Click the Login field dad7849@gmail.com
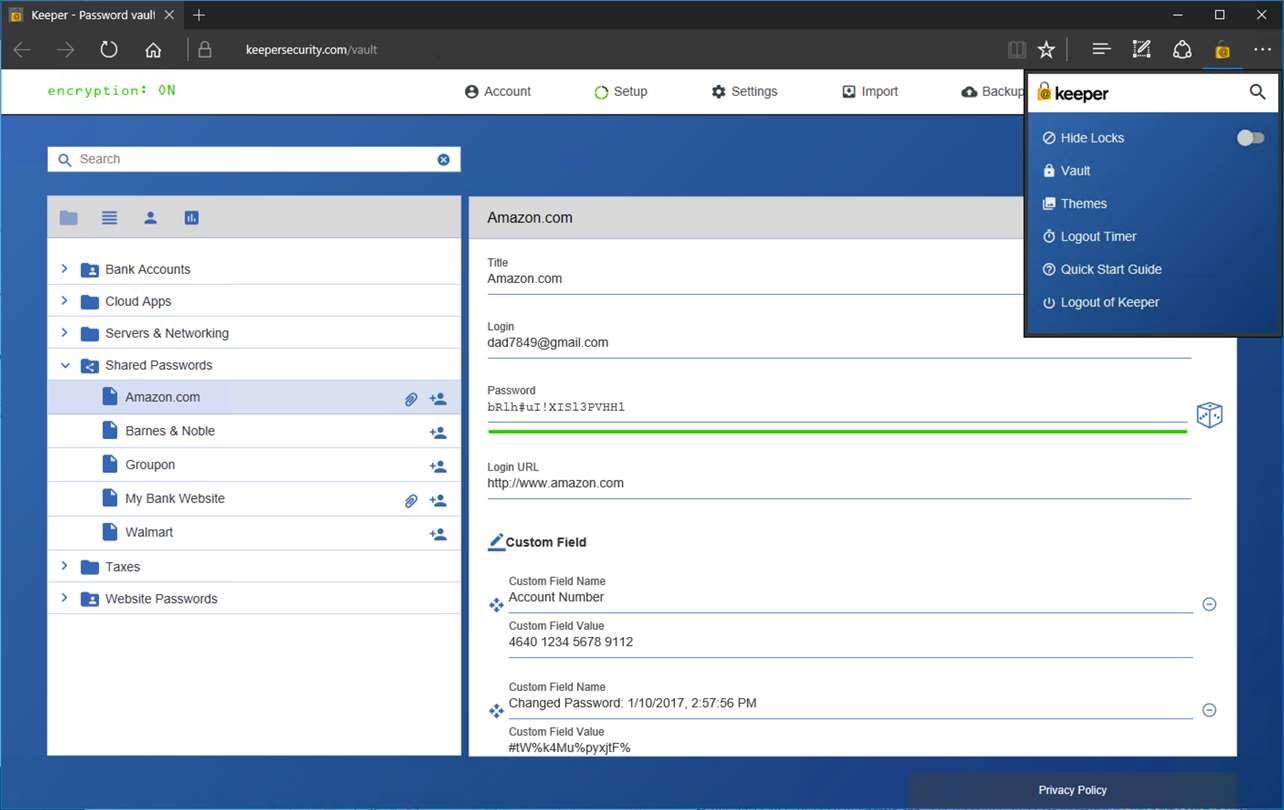Viewport: 1284px width, 810px height. click(547, 343)
